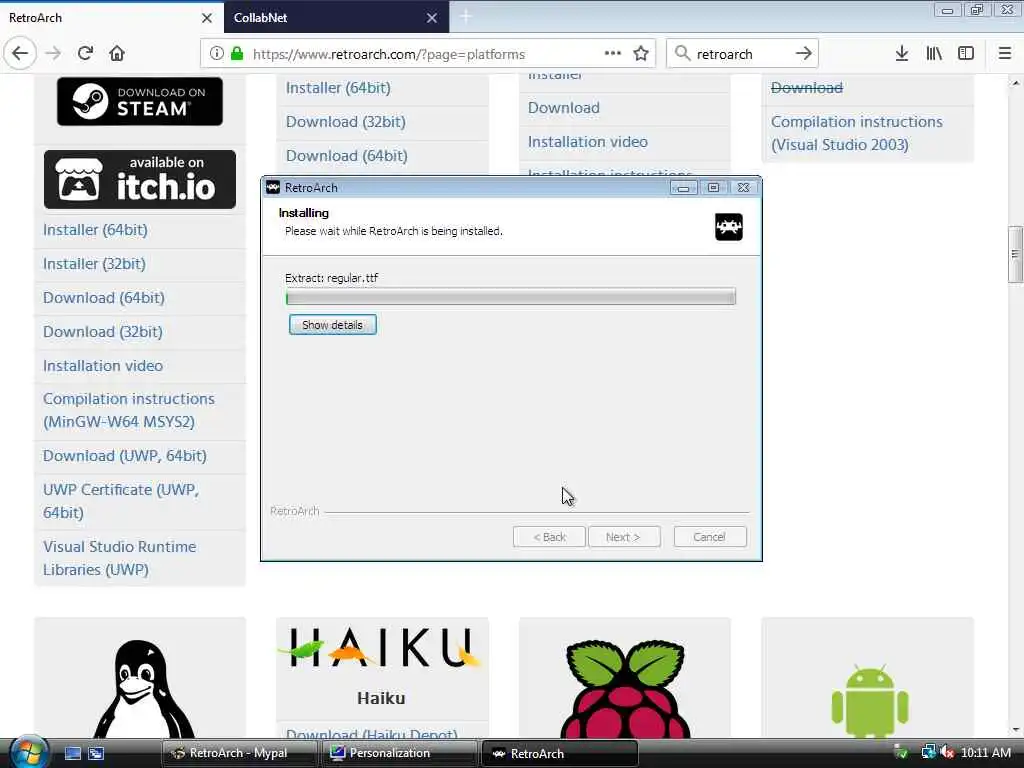1024x768 pixels.
Task: Open Compilation instructions (Visual Studio 2003) link
Action: [857, 133]
